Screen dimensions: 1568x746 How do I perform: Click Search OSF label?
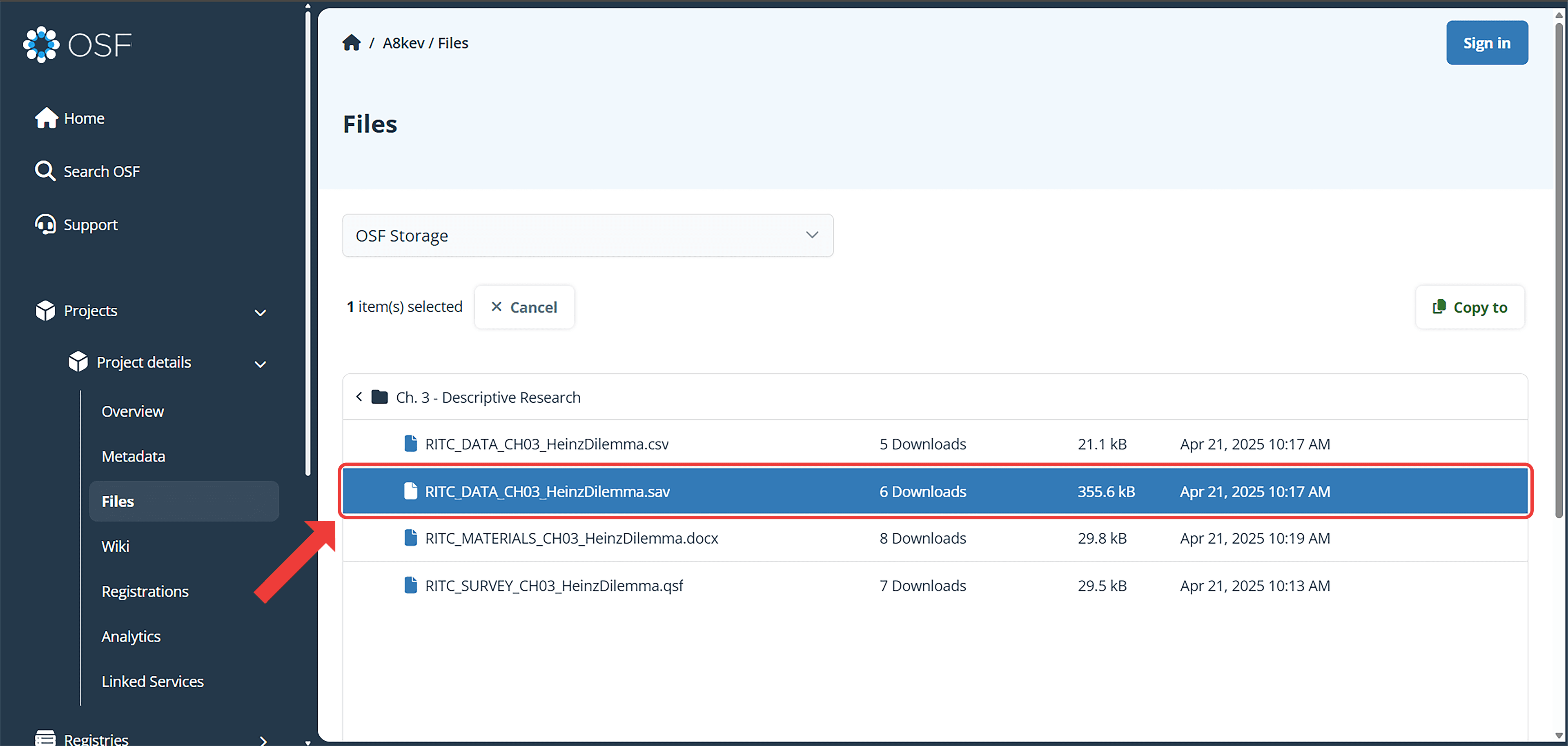tap(102, 171)
